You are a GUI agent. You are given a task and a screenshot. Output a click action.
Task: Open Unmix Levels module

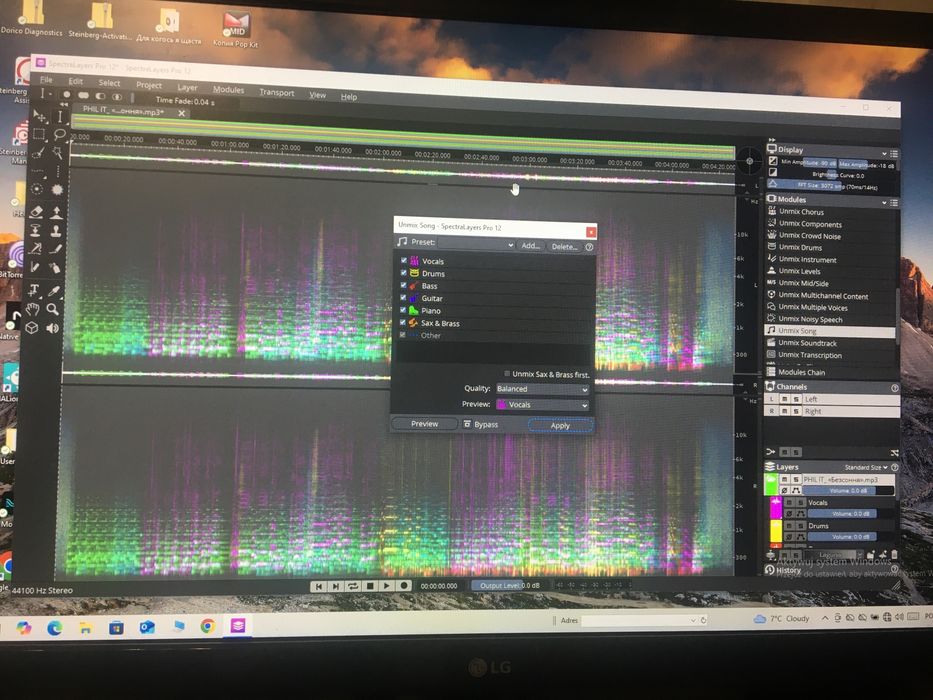pyautogui.click(x=799, y=271)
